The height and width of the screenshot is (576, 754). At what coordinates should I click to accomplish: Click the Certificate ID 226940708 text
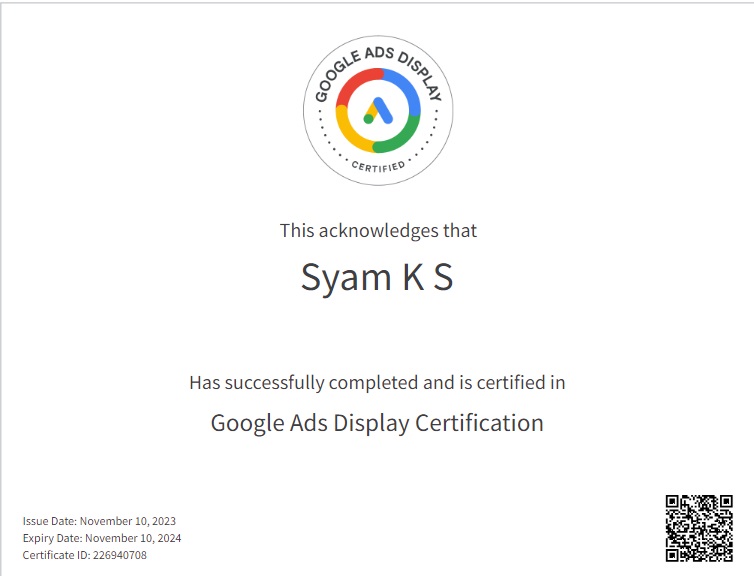click(x=84, y=555)
